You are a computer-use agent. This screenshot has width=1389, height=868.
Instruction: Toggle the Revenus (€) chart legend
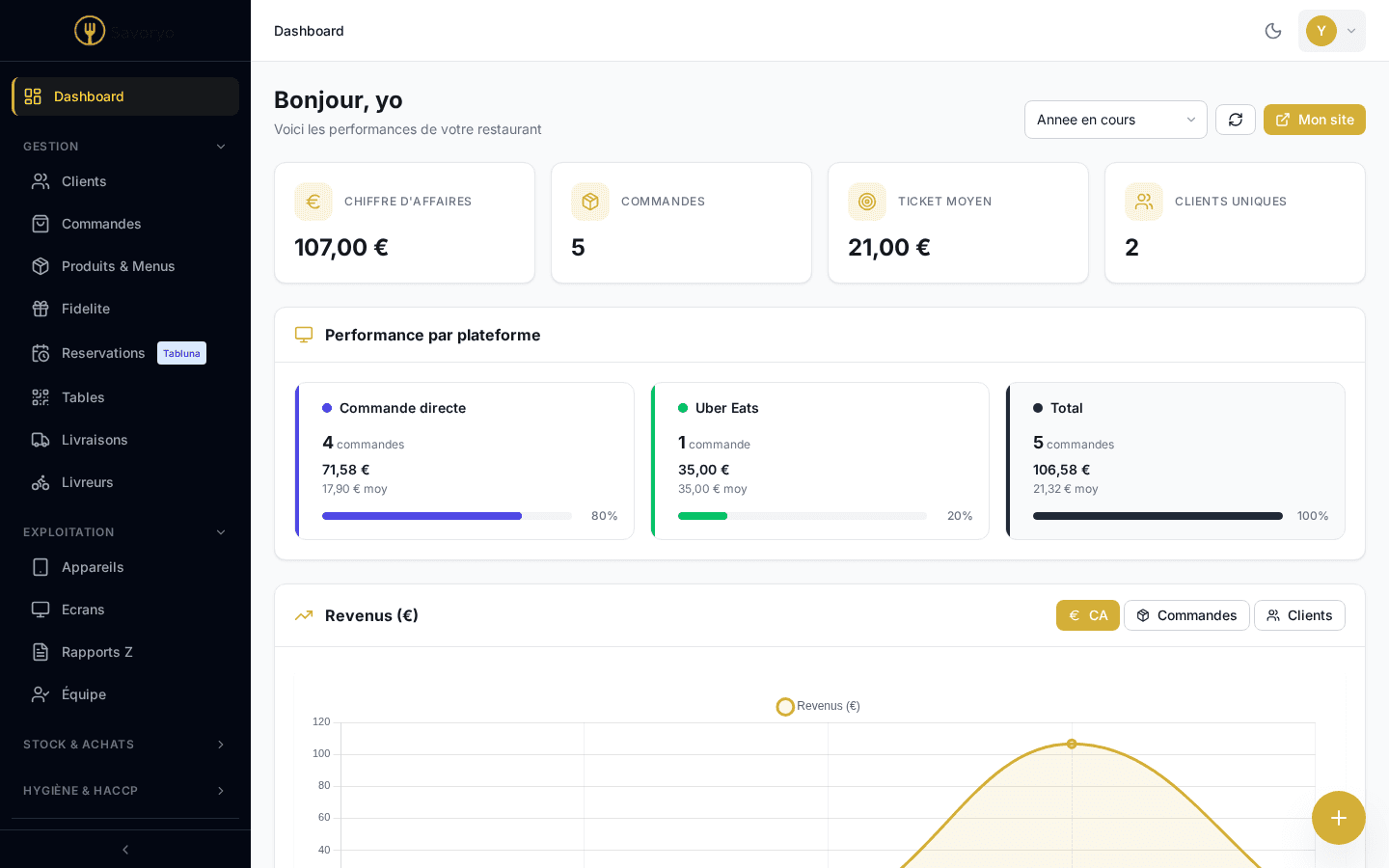tap(818, 707)
